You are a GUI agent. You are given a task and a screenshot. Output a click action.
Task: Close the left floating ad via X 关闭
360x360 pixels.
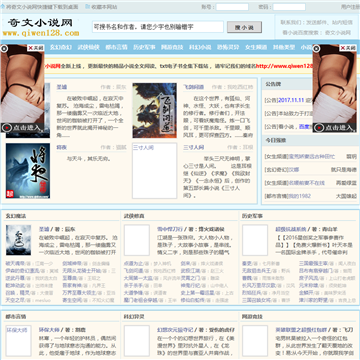pyautogui.click(x=36, y=48)
